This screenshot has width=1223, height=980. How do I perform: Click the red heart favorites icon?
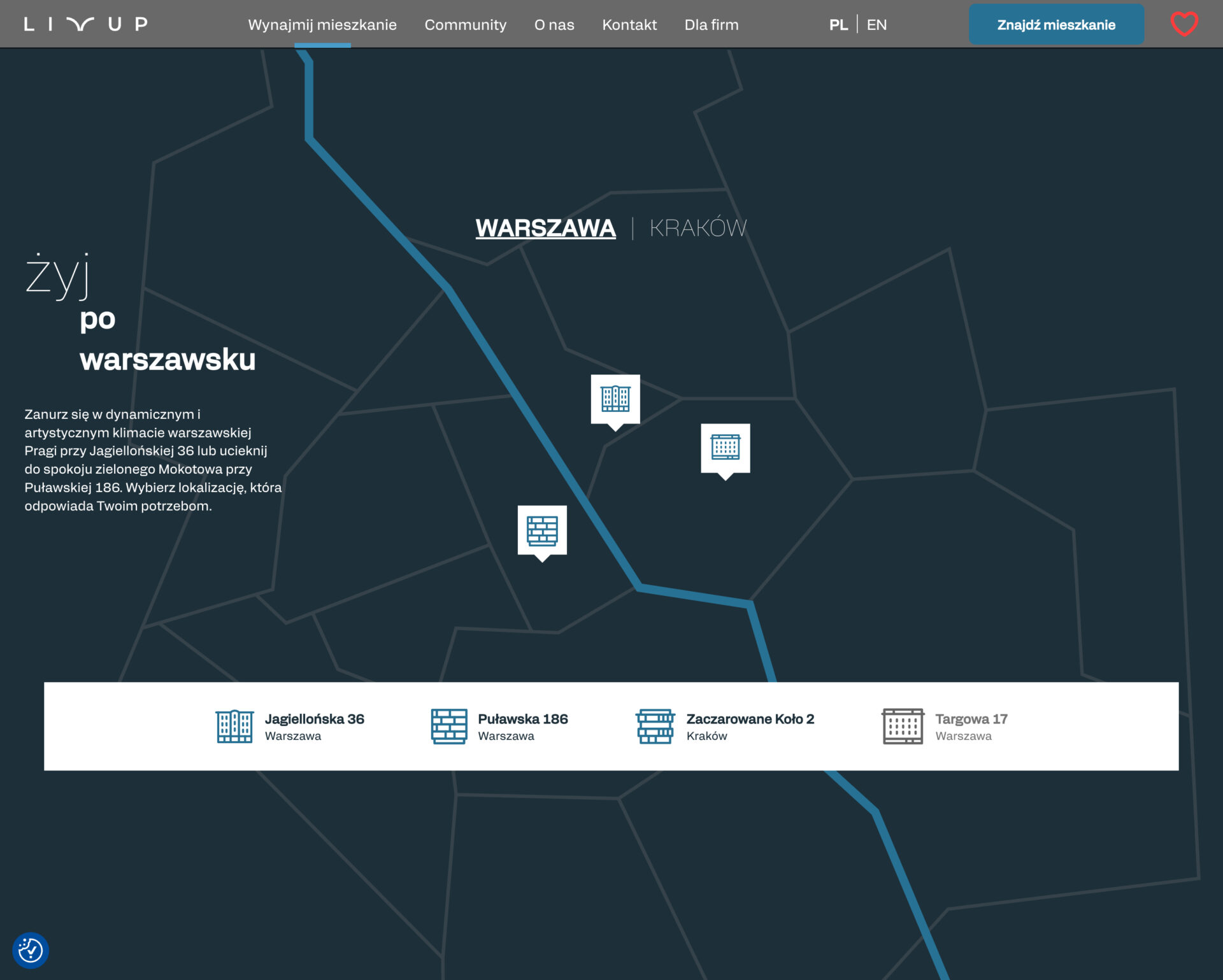[1184, 24]
